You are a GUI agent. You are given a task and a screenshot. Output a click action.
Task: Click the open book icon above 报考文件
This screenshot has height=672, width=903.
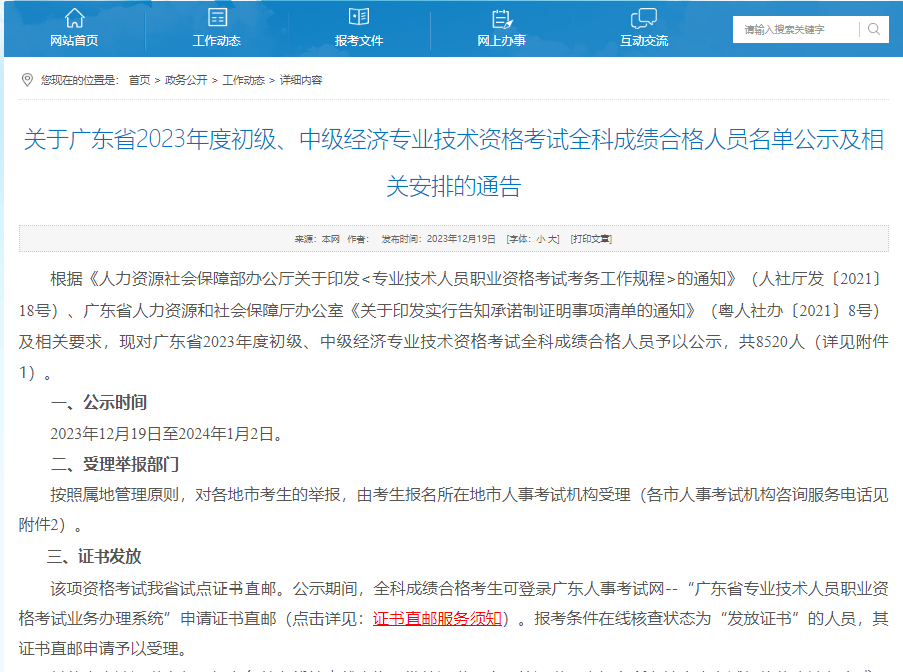click(359, 17)
